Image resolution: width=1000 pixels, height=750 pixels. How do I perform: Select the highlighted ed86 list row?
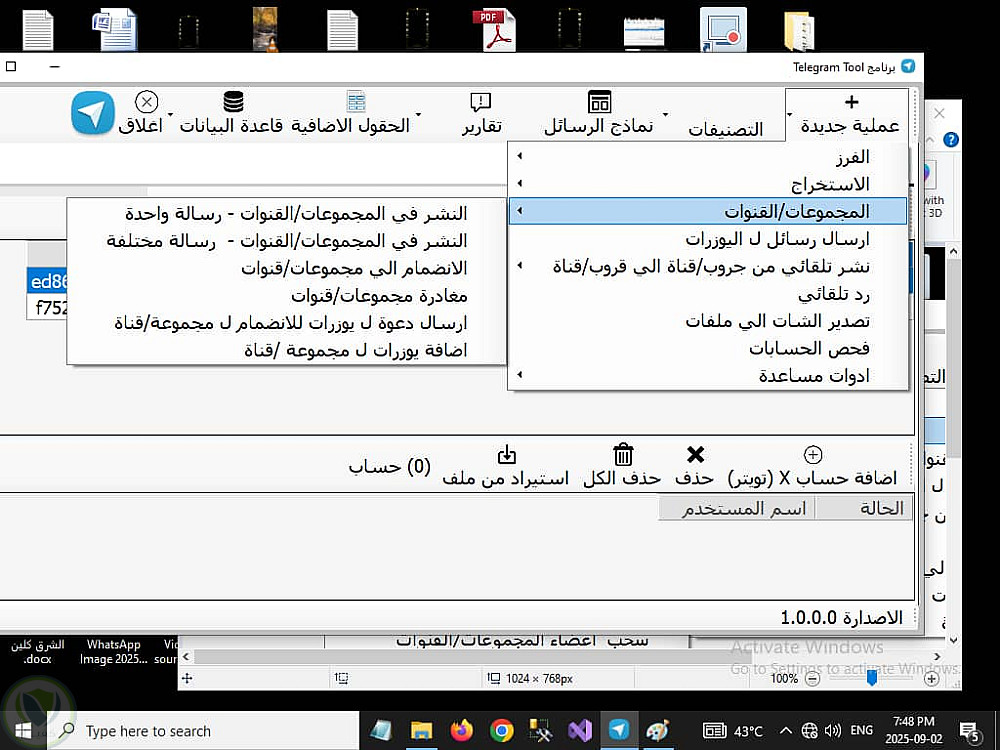tap(47, 281)
